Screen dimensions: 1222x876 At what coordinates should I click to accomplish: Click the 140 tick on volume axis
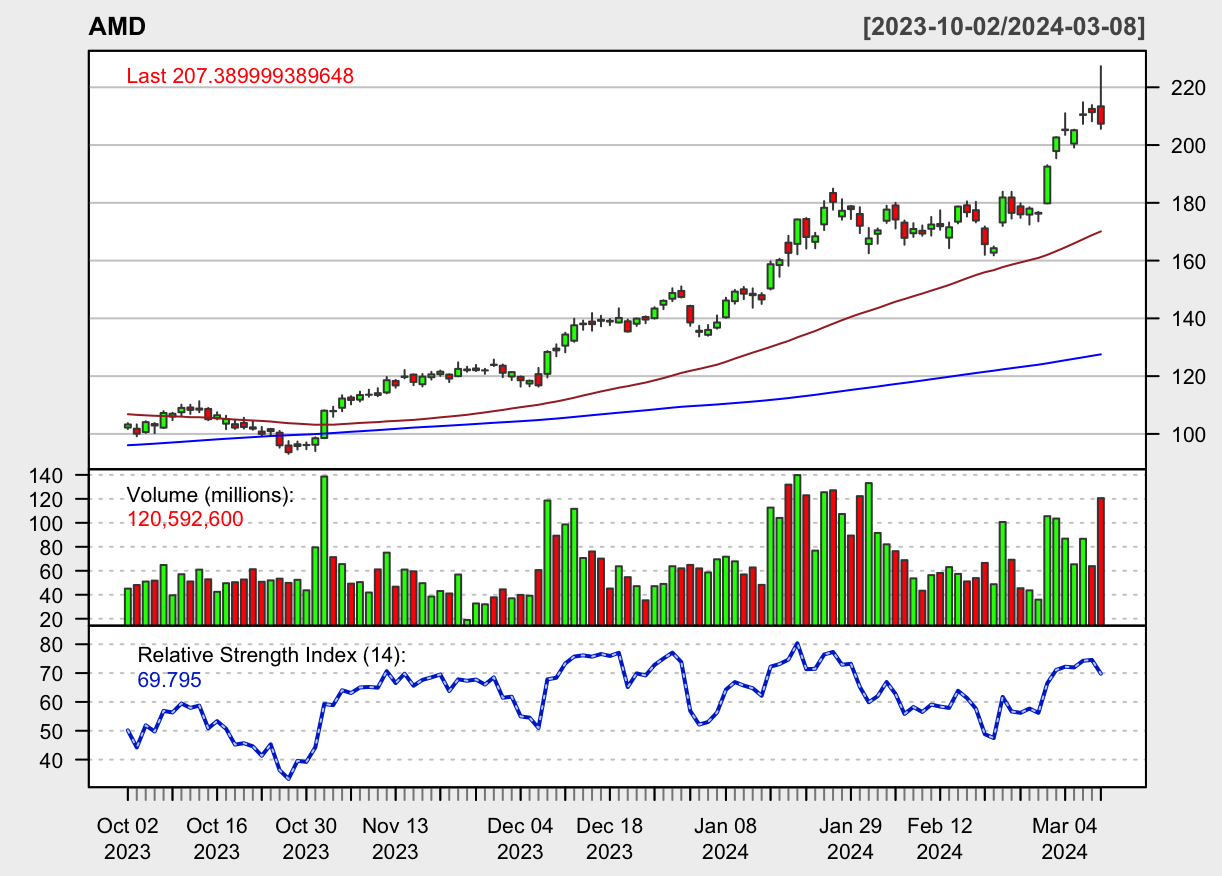(x=48, y=476)
